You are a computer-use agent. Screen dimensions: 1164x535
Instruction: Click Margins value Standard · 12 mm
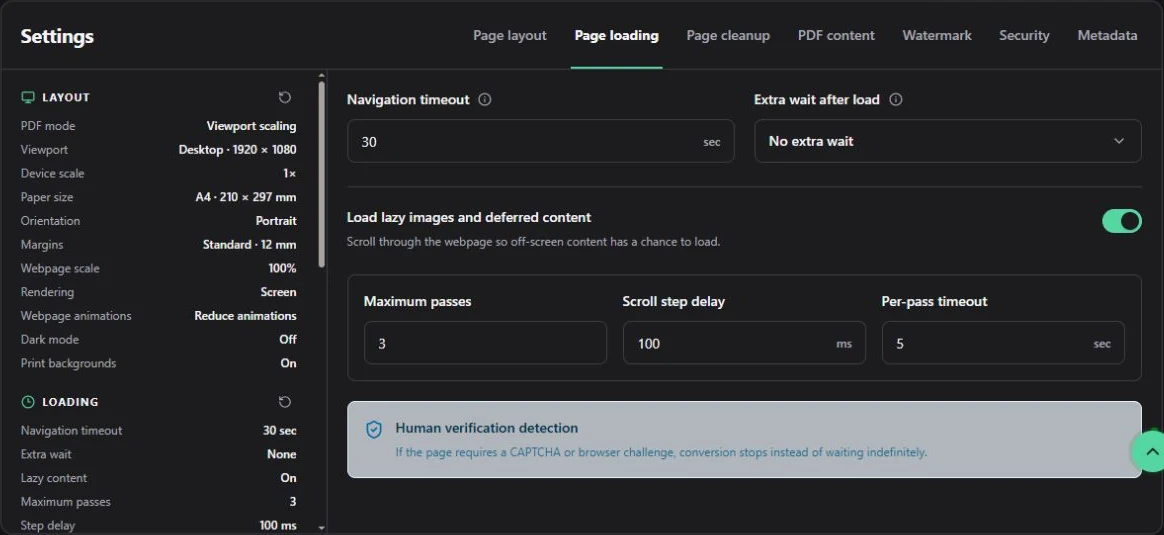(x=249, y=245)
